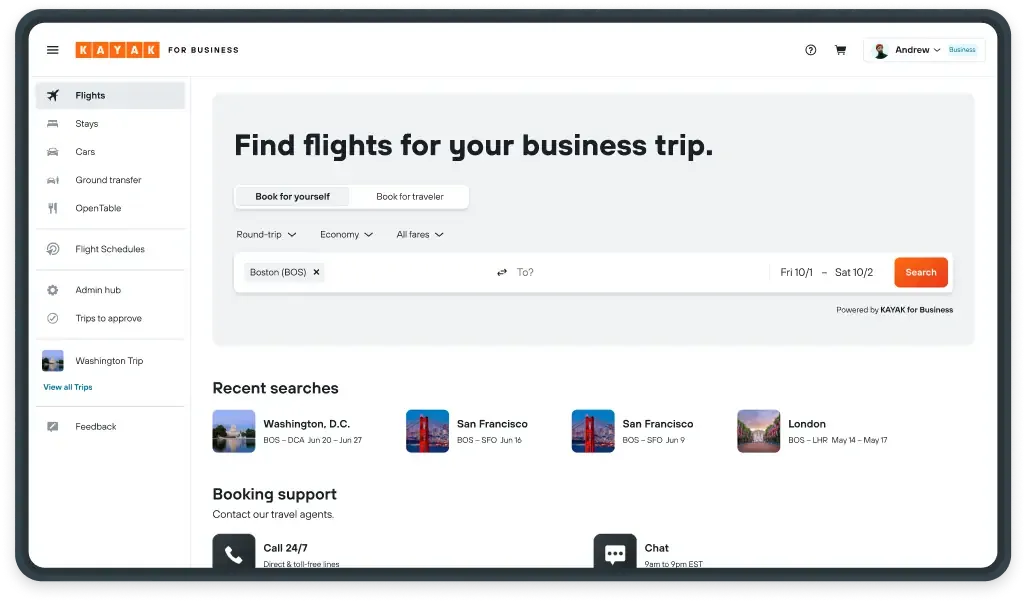Image resolution: width=1027 pixels, height=603 pixels.
Task: Open the London recent search thumbnail
Action: coord(758,431)
